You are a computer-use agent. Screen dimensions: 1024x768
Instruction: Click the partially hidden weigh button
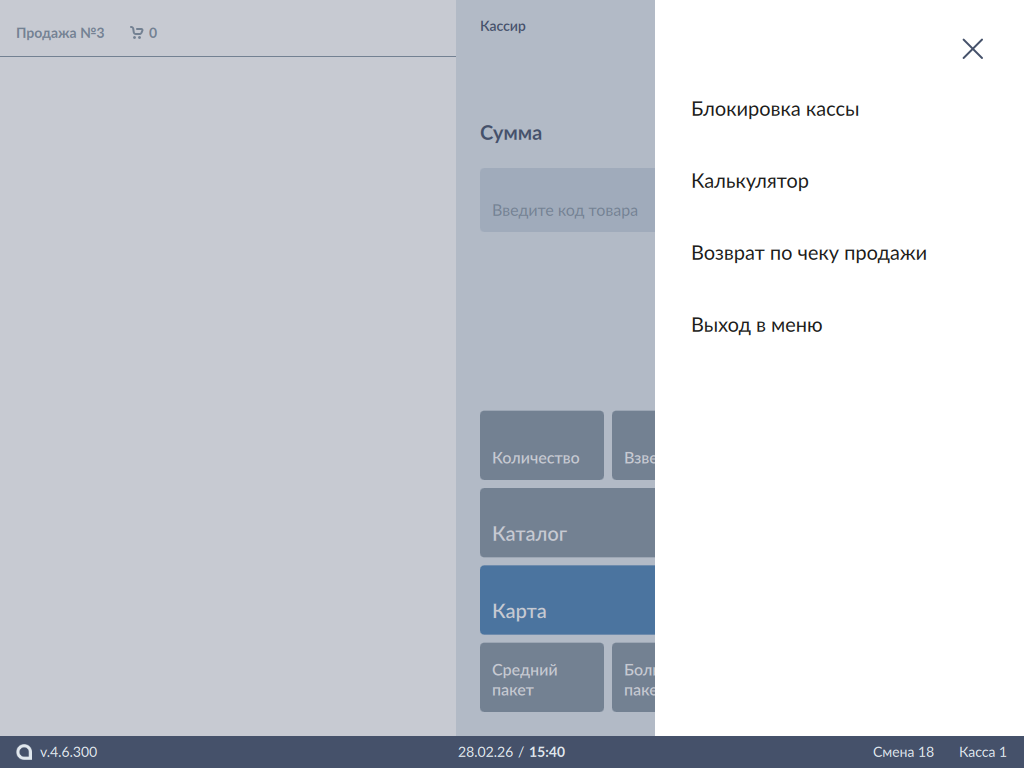tap(634, 446)
